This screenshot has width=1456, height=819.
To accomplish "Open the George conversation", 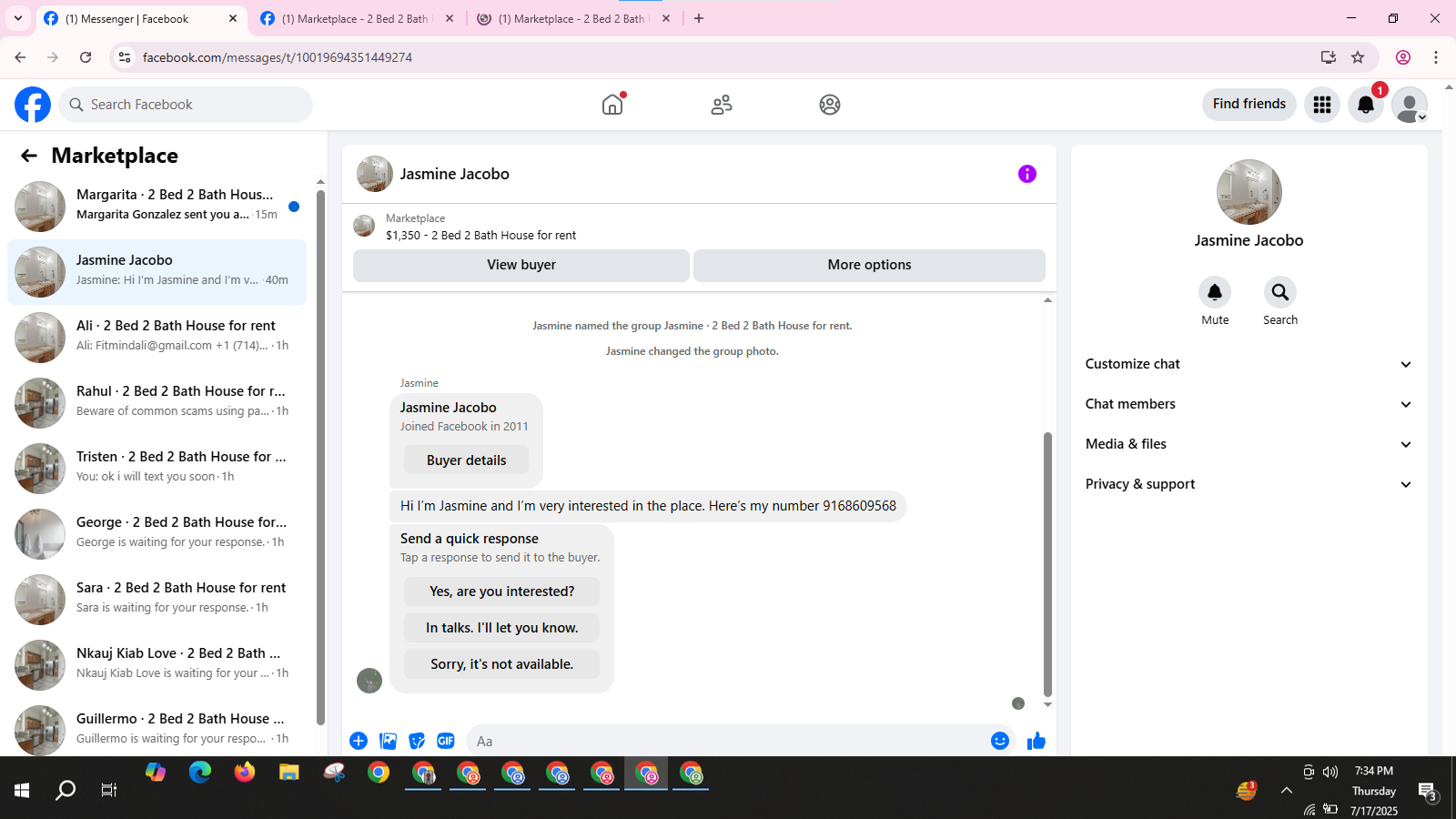I will (x=157, y=534).
